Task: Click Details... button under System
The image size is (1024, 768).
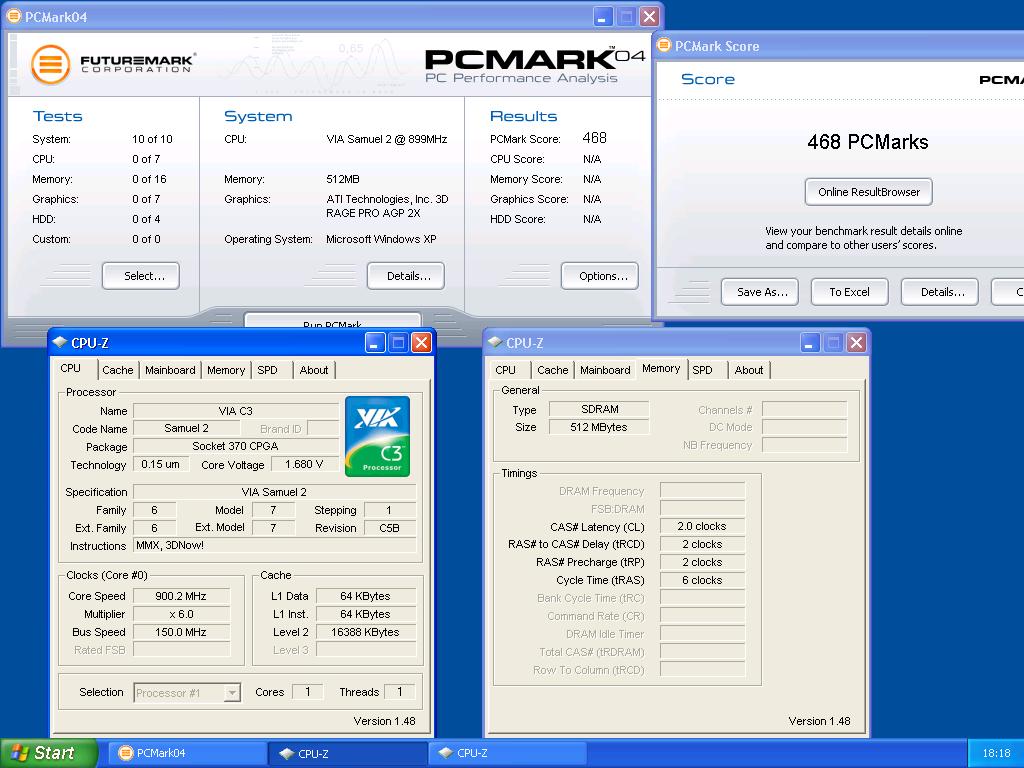Action: [x=406, y=276]
